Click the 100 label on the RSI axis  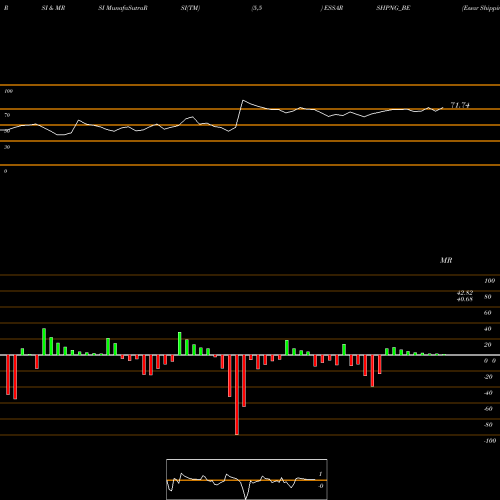[8, 91]
